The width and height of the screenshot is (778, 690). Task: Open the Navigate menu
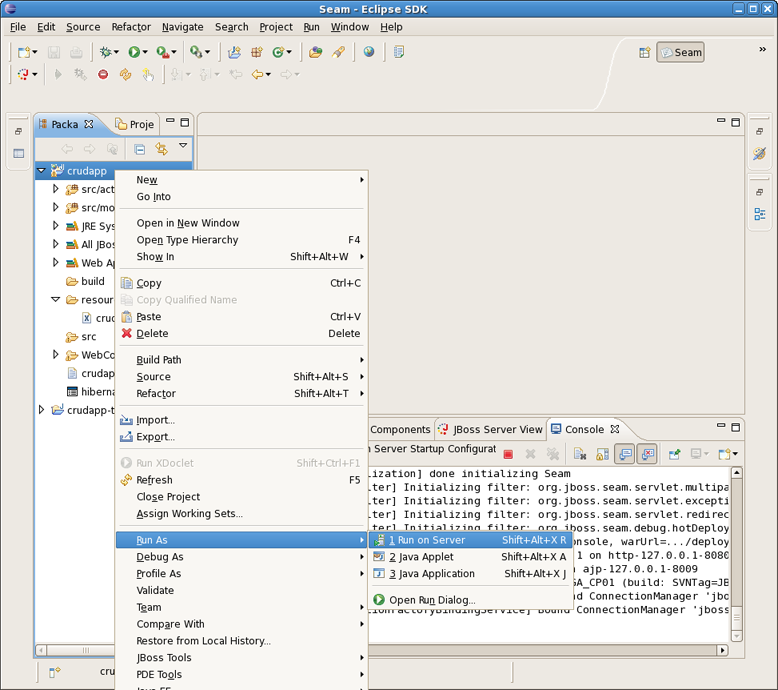(x=183, y=27)
